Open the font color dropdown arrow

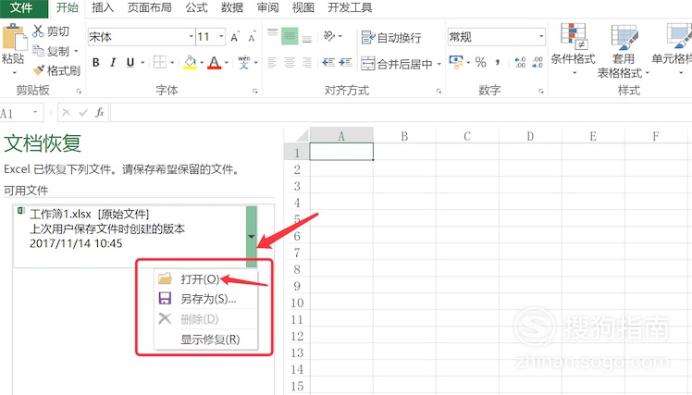point(226,63)
